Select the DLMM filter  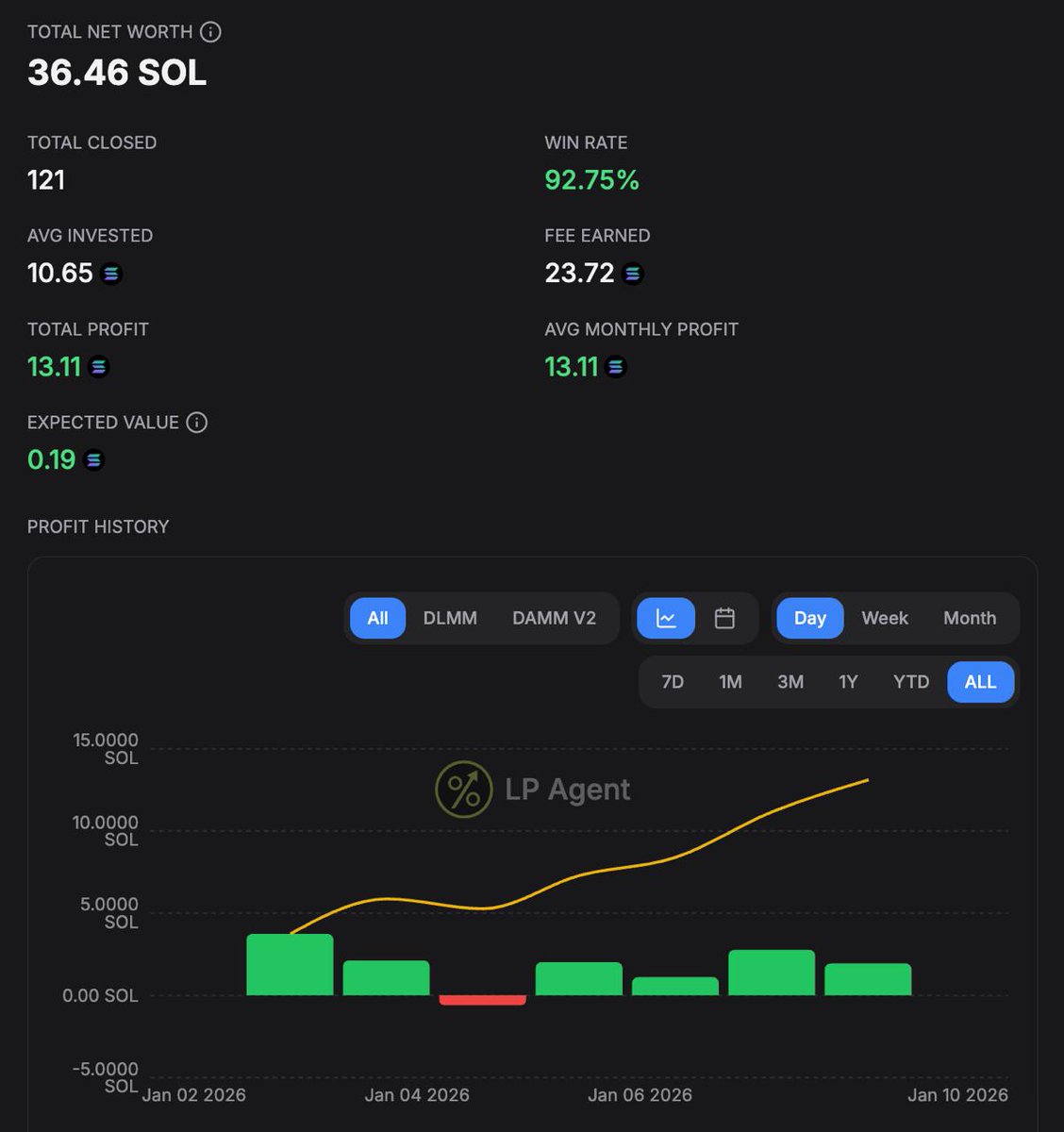click(x=450, y=618)
